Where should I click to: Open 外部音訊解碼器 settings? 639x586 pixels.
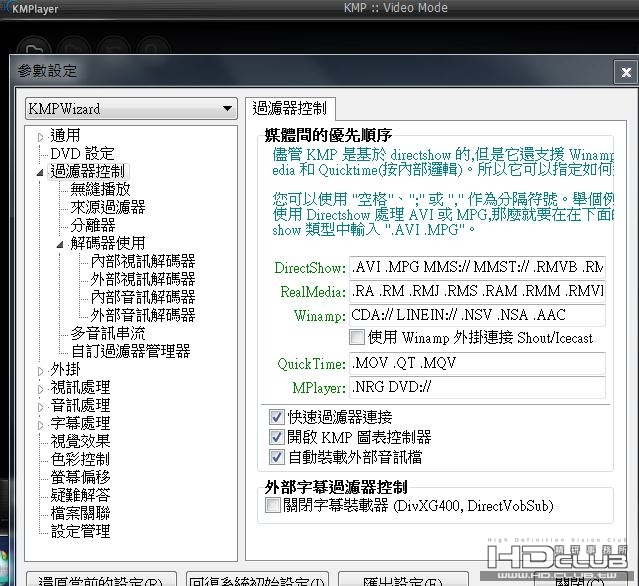point(143,315)
